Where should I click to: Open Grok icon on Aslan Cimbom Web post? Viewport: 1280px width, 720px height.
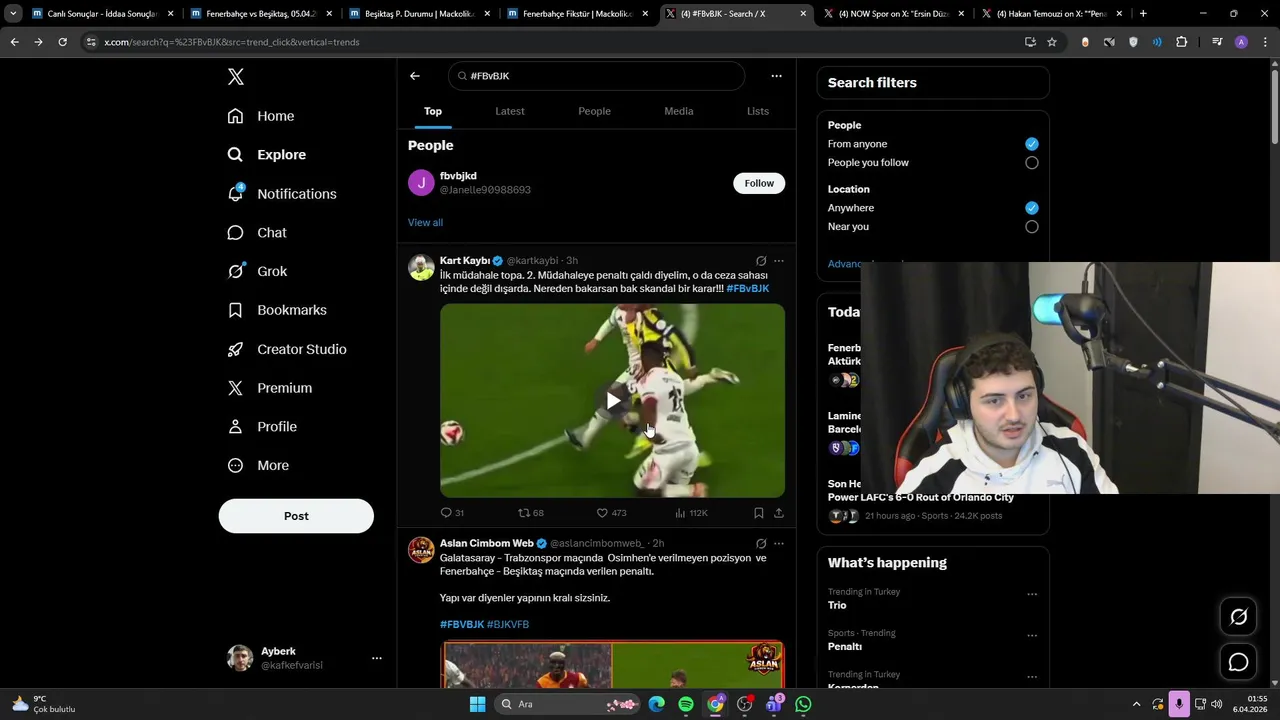click(761, 544)
